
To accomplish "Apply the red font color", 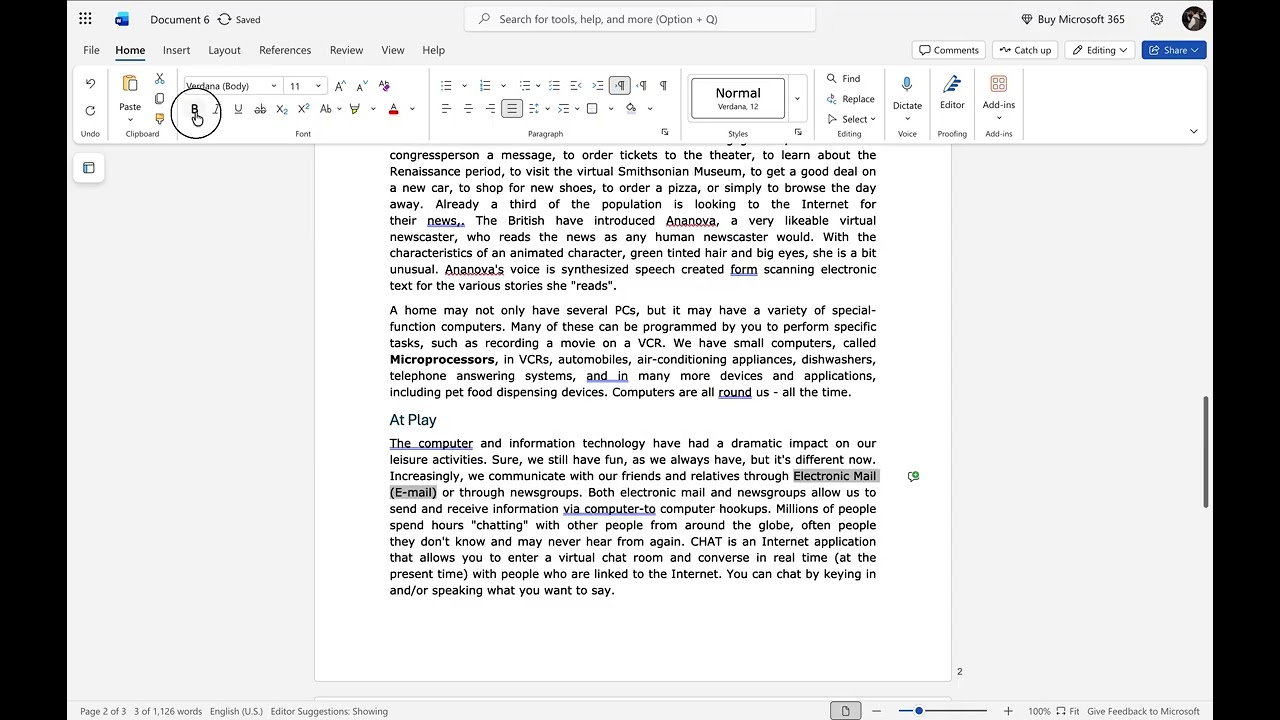I will [393, 109].
